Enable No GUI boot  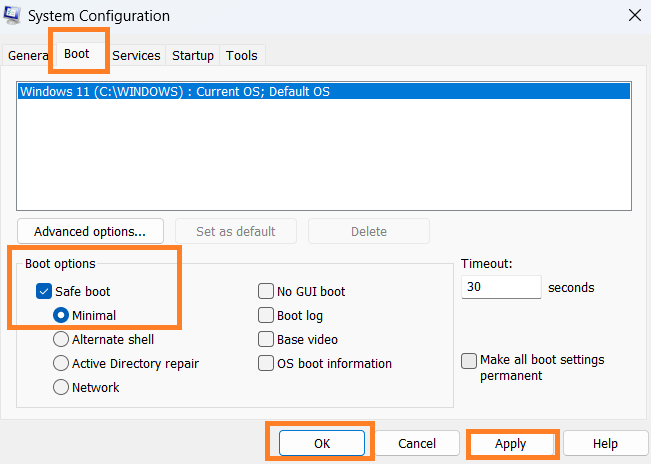tap(266, 292)
